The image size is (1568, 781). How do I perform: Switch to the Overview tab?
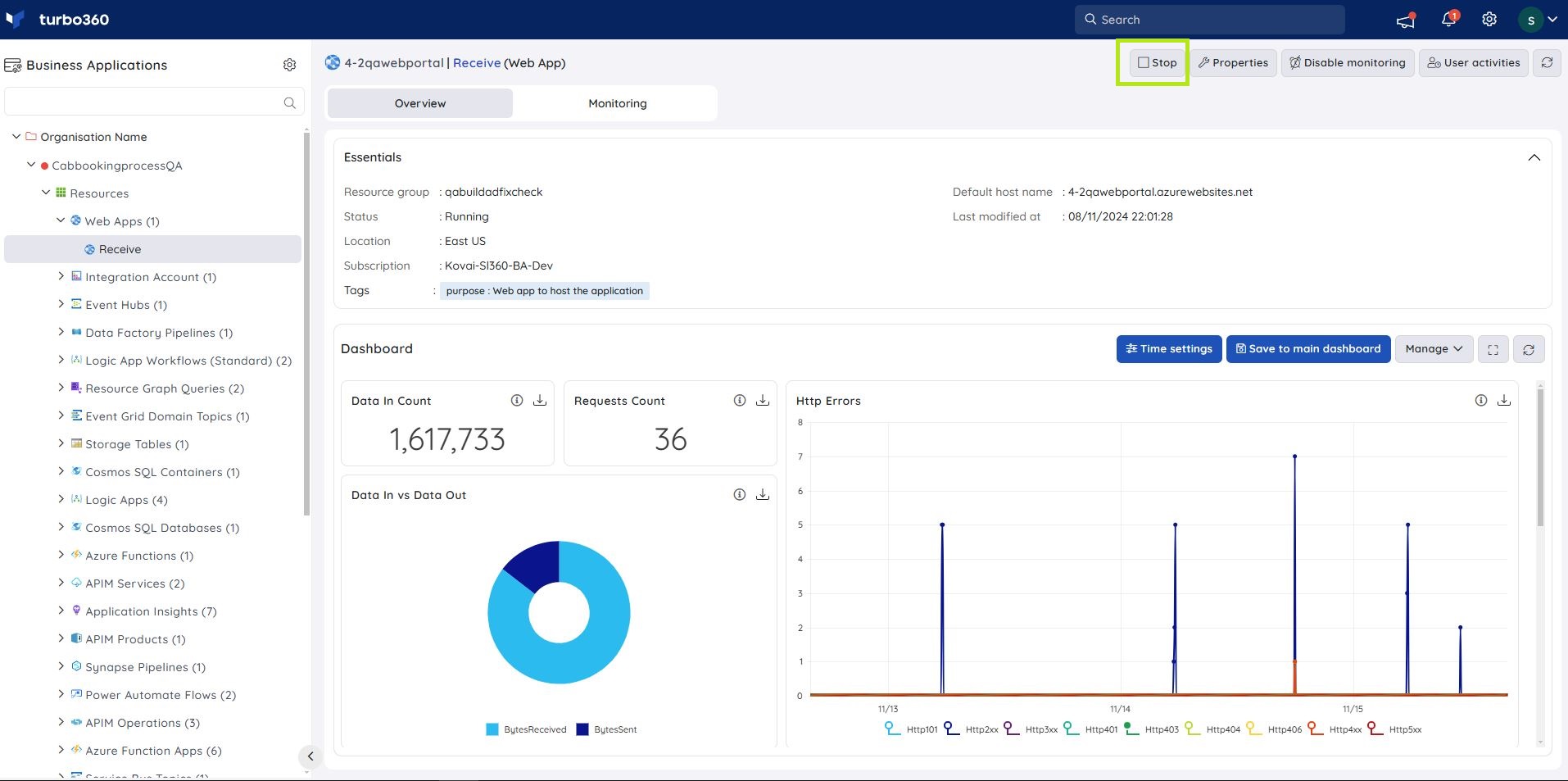point(420,103)
